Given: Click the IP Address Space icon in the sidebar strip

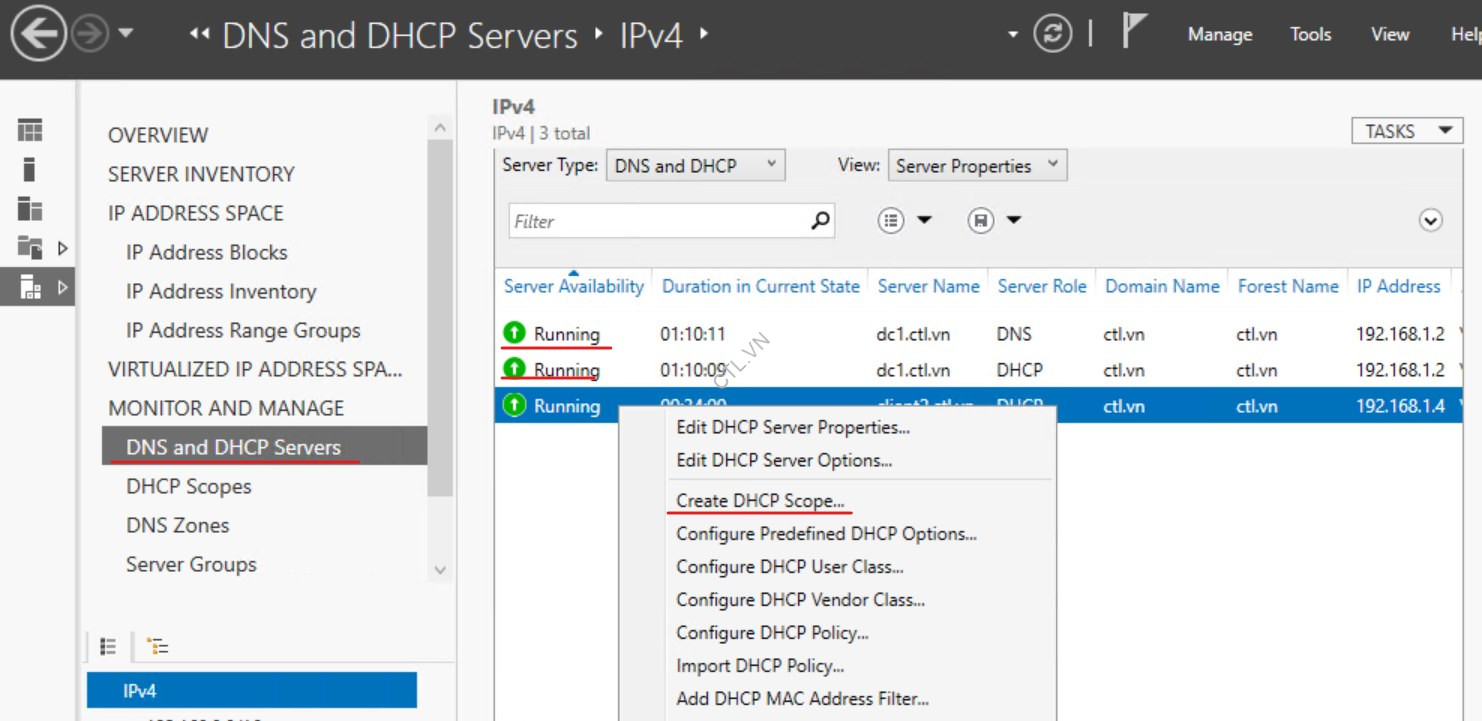Looking at the screenshot, I should coord(29,209).
